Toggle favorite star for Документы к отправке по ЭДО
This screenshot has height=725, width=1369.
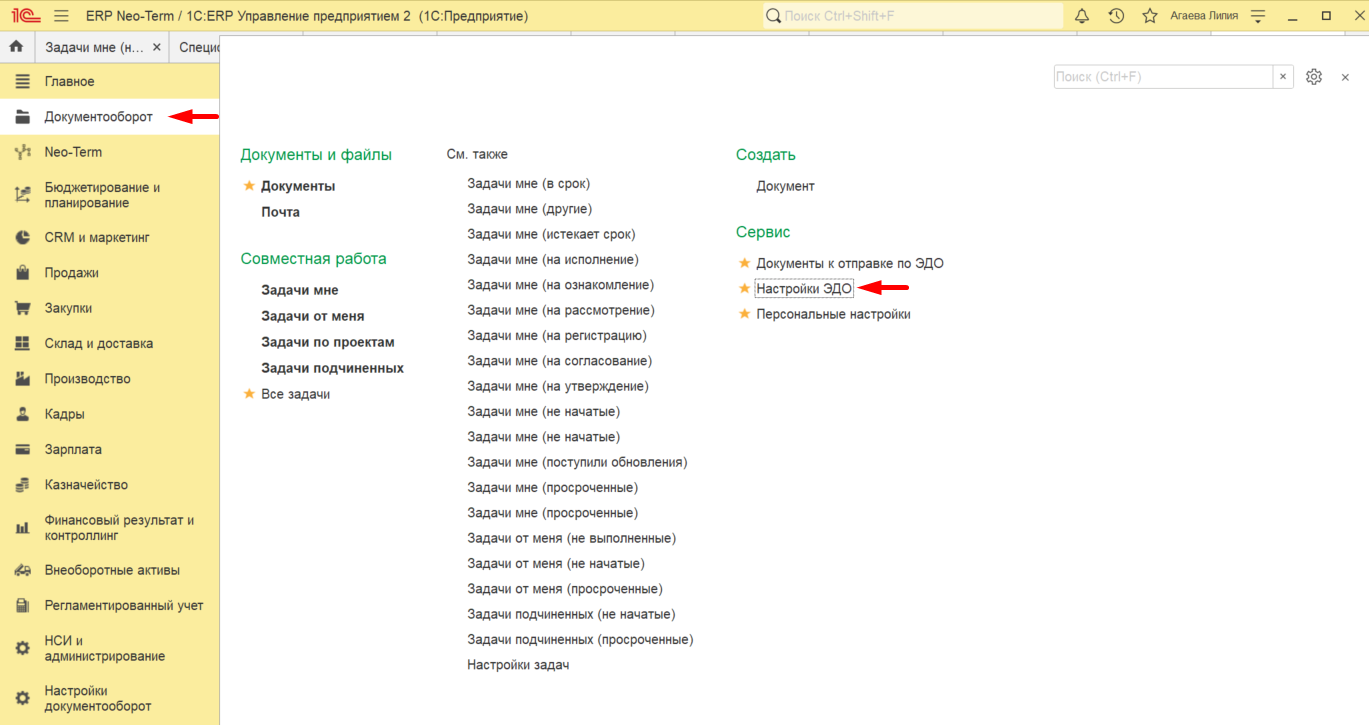pyautogui.click(x=743, y=263)
